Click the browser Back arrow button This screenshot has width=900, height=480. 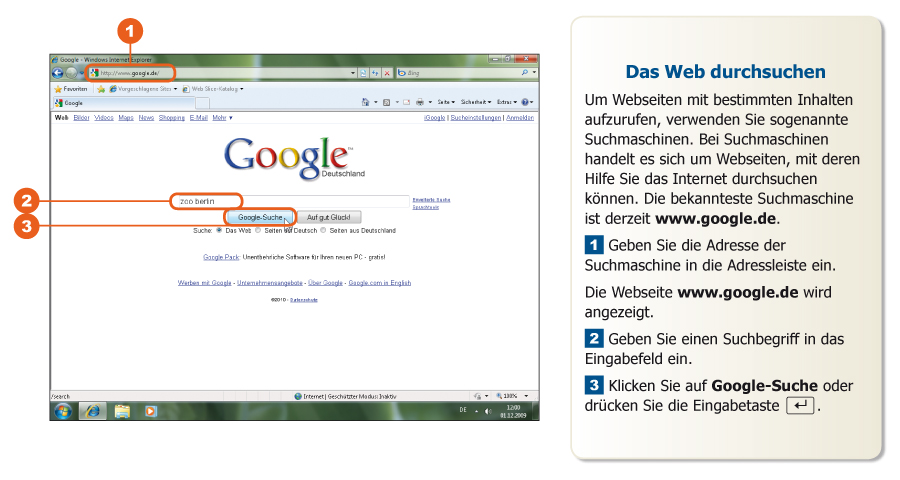click(x=58, y=73)
